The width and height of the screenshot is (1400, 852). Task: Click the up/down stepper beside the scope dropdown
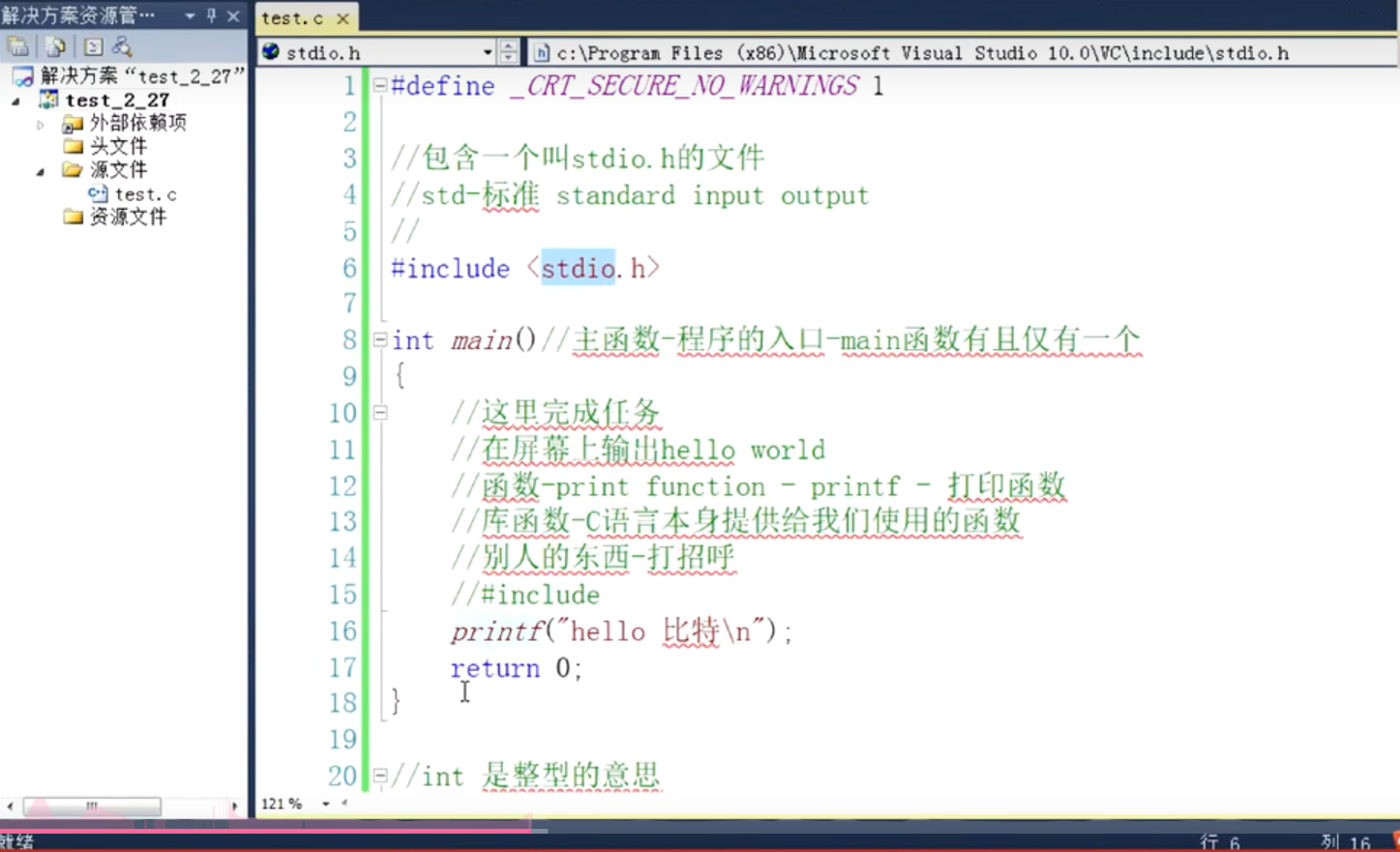coord(508,52)
